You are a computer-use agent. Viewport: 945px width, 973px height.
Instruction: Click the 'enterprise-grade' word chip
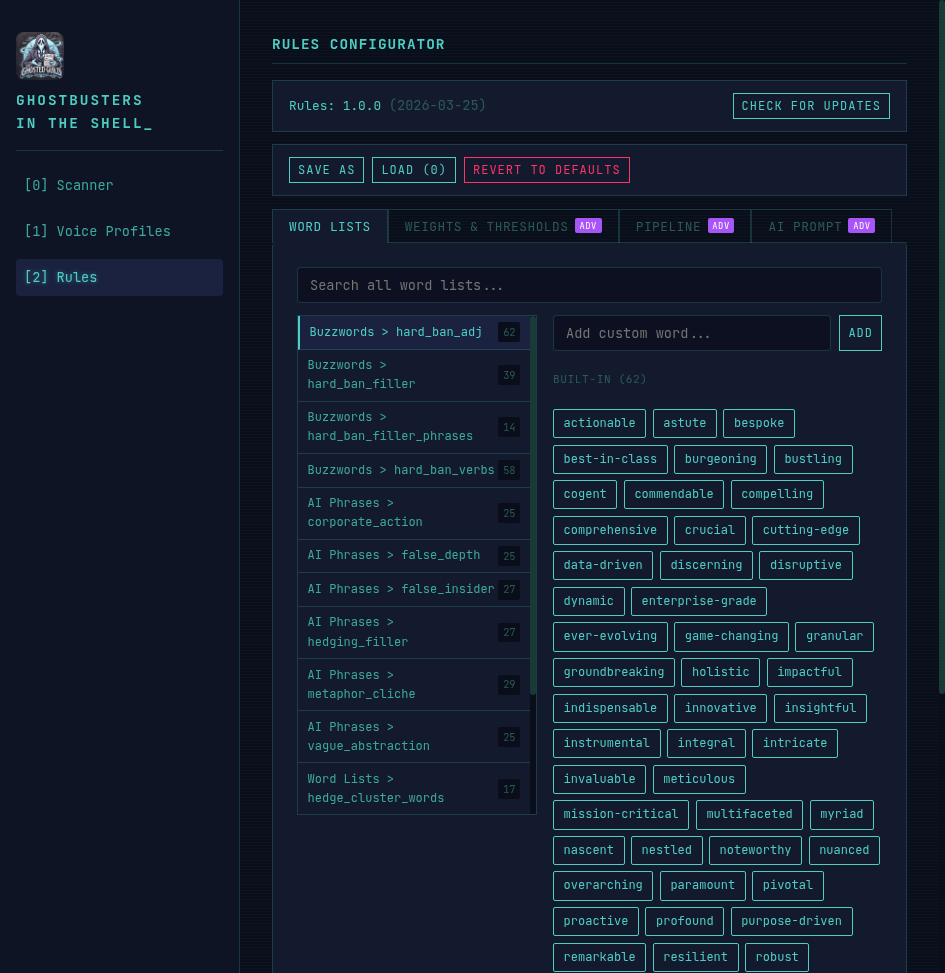[x=699, y=601]
